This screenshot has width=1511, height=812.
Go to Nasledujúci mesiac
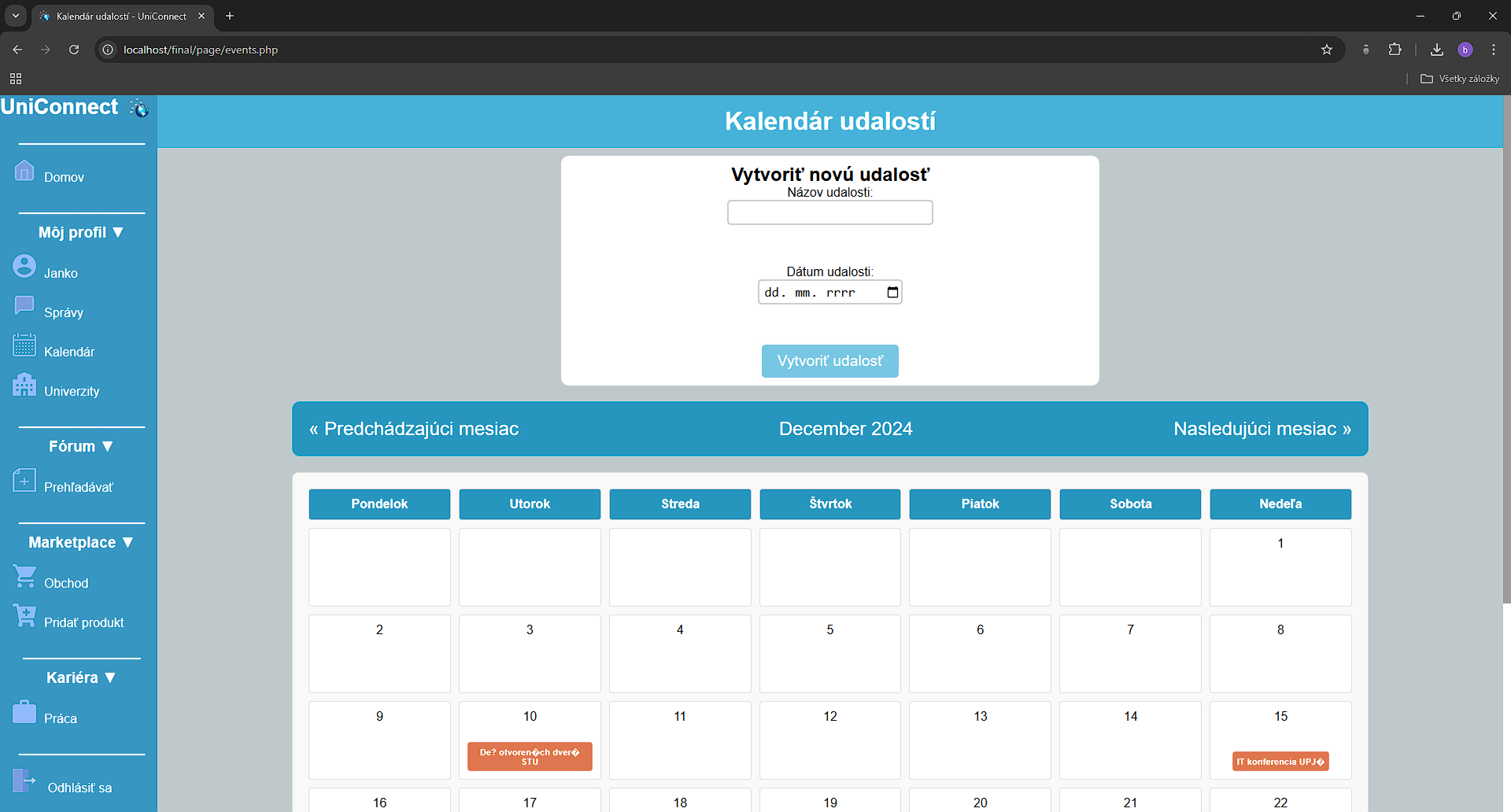click(1262, 429)
